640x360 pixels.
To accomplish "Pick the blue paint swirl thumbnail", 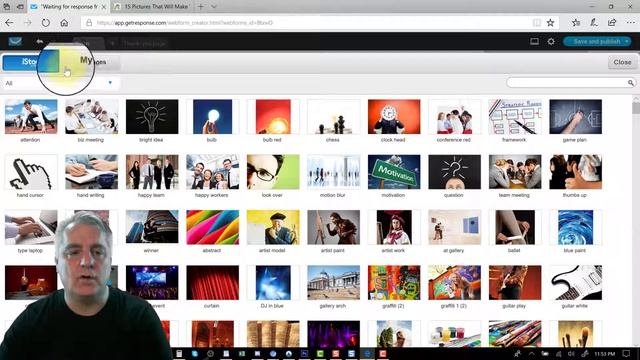I will 576,227.
